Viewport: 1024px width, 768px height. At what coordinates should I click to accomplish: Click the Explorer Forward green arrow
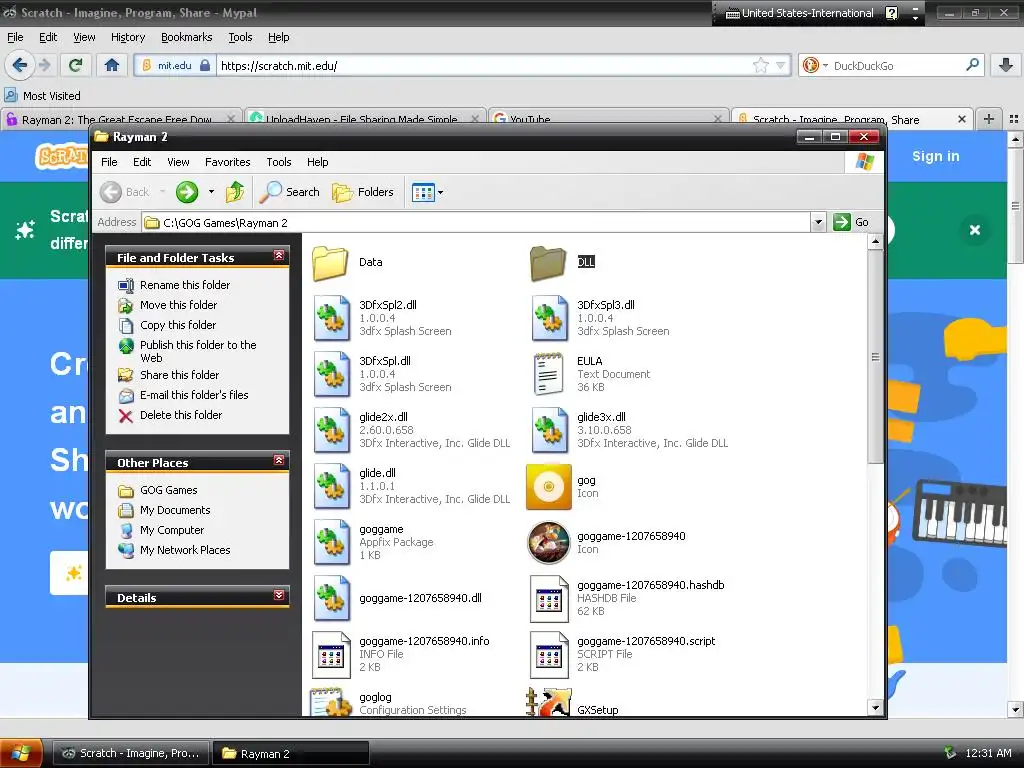tap(187, 192)
